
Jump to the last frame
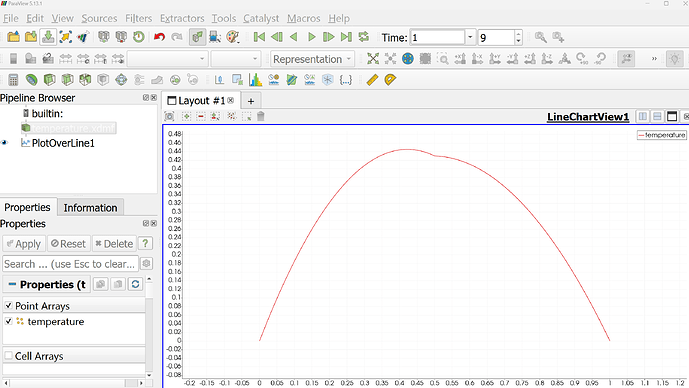pyautogui.click(x=346, y=37)
